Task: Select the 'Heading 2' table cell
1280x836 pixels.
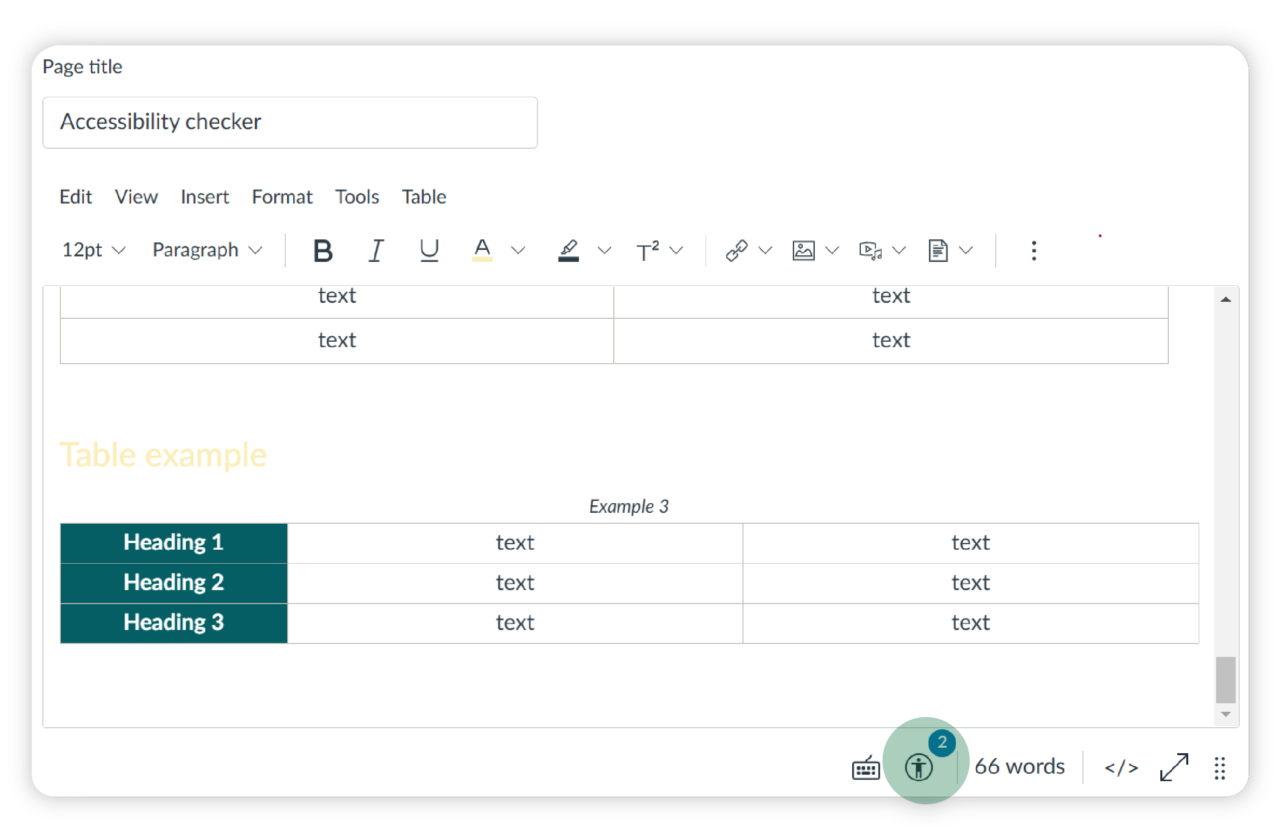Action: pyautogui.click(x=174, y=583)
